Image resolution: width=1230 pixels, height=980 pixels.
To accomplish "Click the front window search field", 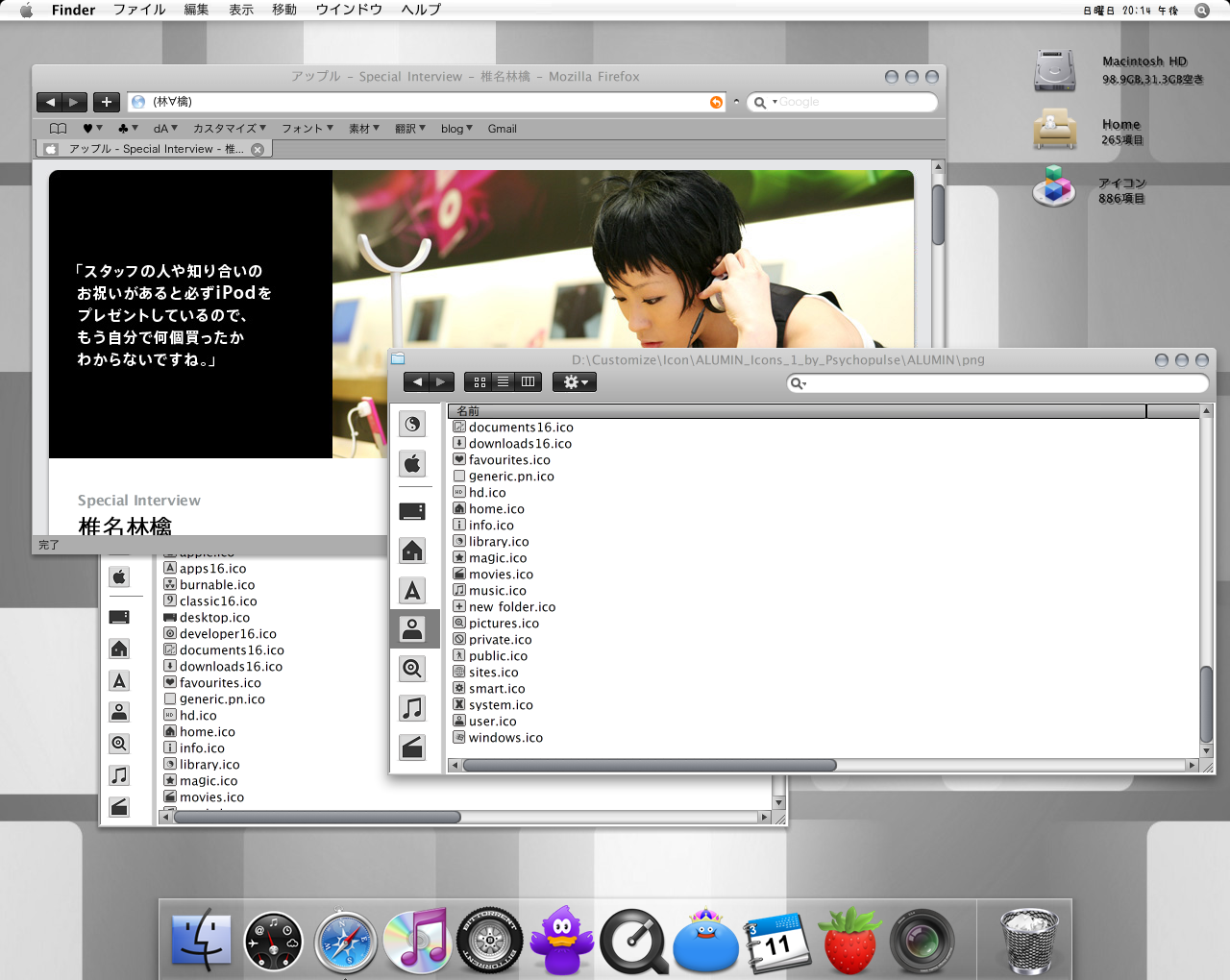I will pos(996,383).
